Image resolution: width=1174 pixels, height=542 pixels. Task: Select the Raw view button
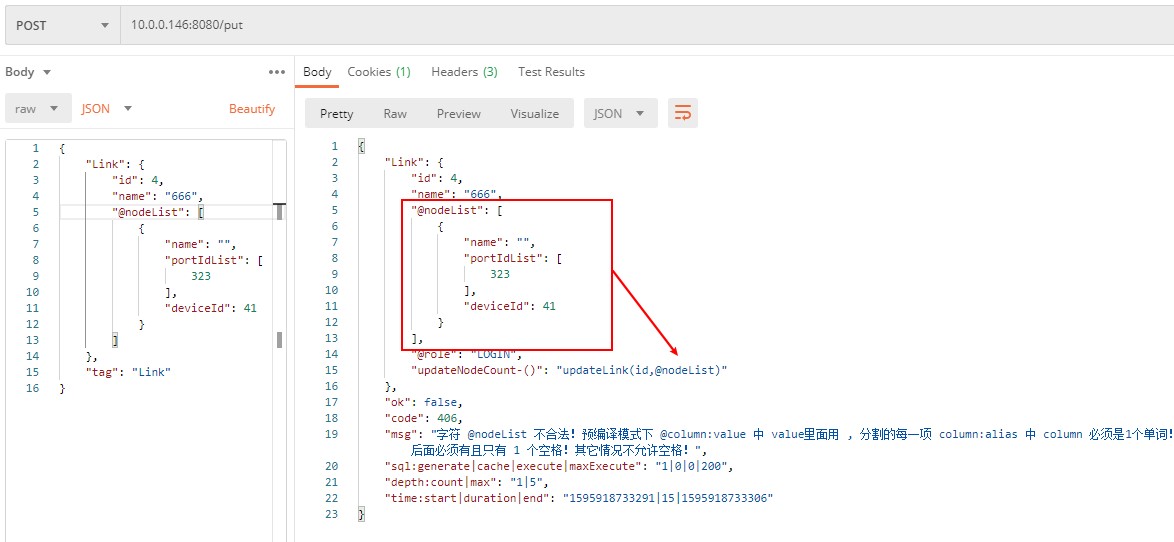coord(395,114)
